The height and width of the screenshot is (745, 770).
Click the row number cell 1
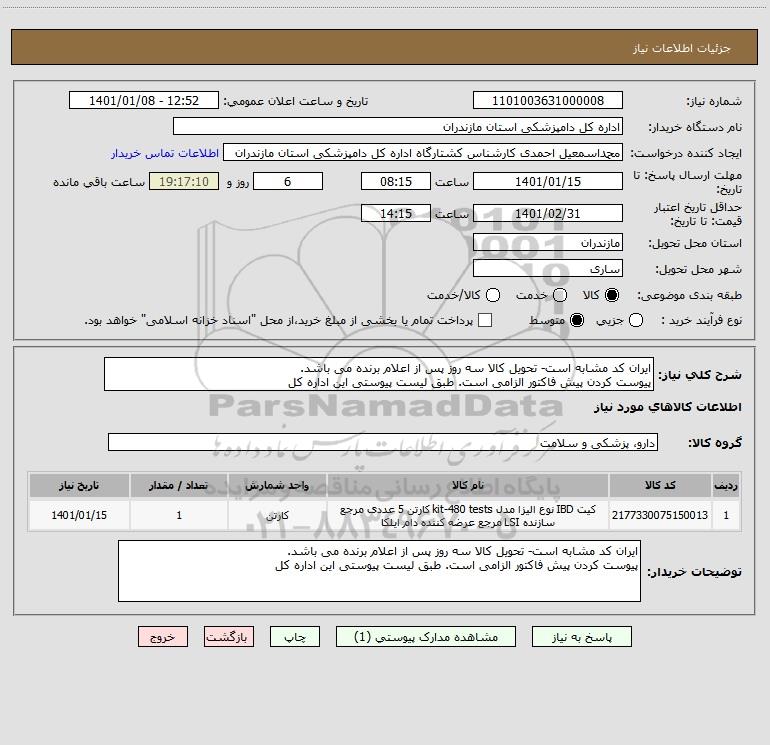(726, 515)
